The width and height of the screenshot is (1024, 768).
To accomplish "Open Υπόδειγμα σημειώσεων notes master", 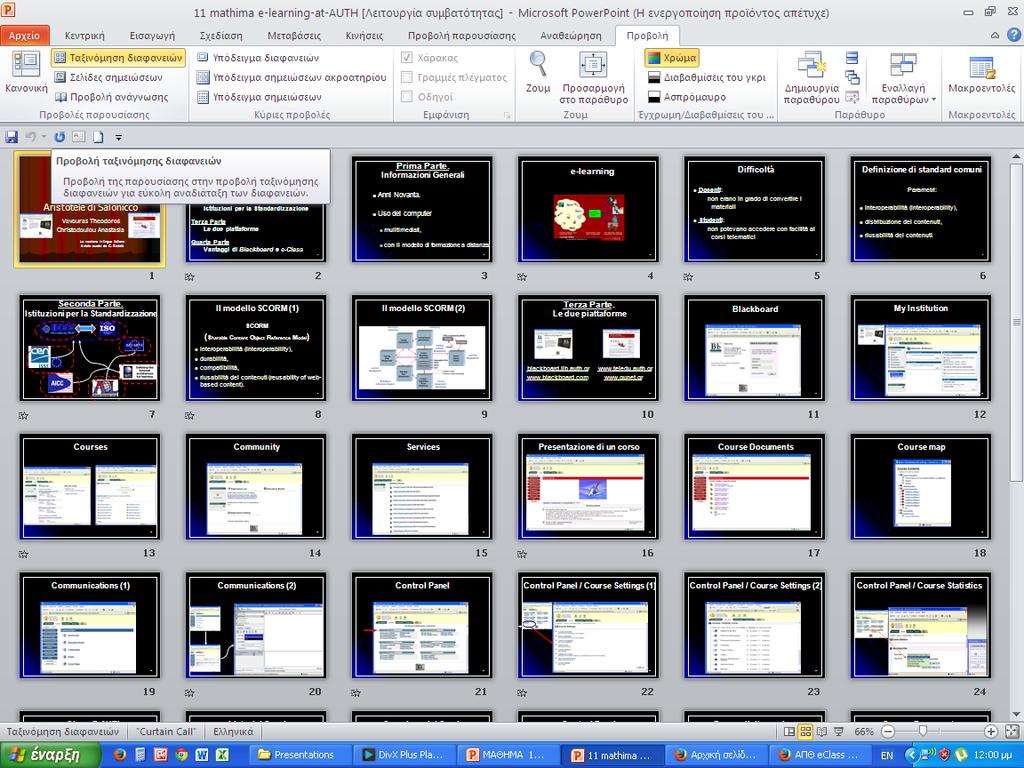I will (x=259, y=97).
